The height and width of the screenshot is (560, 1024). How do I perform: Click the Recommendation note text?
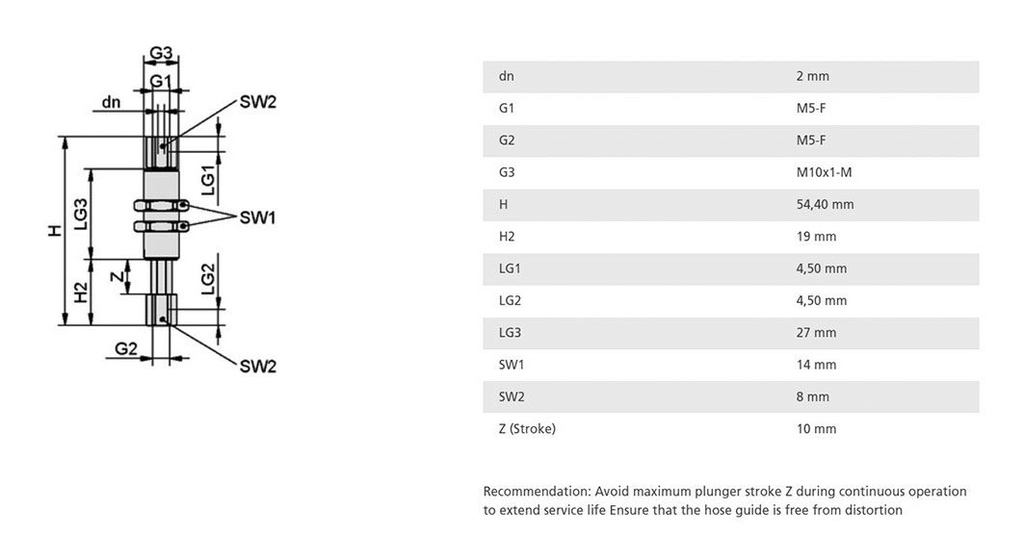point(725,501)
